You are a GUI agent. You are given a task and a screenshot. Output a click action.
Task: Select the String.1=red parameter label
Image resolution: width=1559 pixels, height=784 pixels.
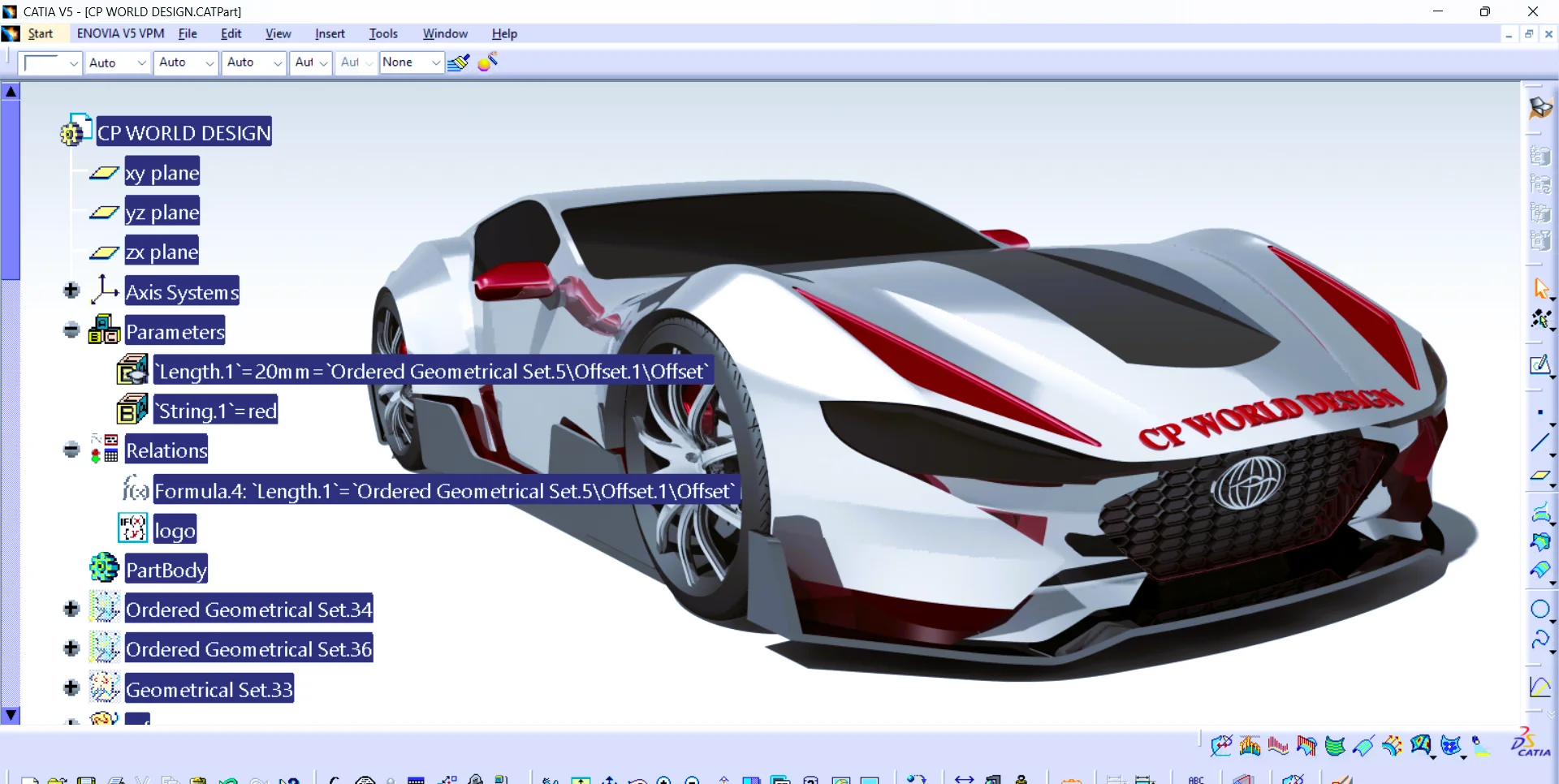tap(216, 411)
